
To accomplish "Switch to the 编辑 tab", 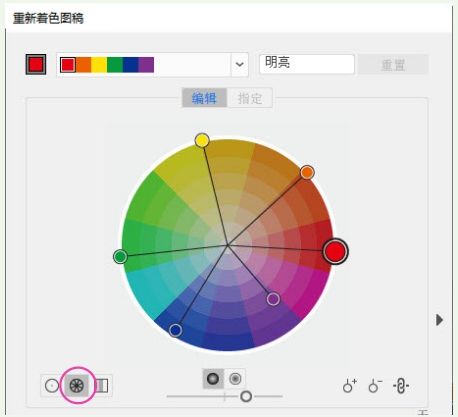I will [204, 98].
